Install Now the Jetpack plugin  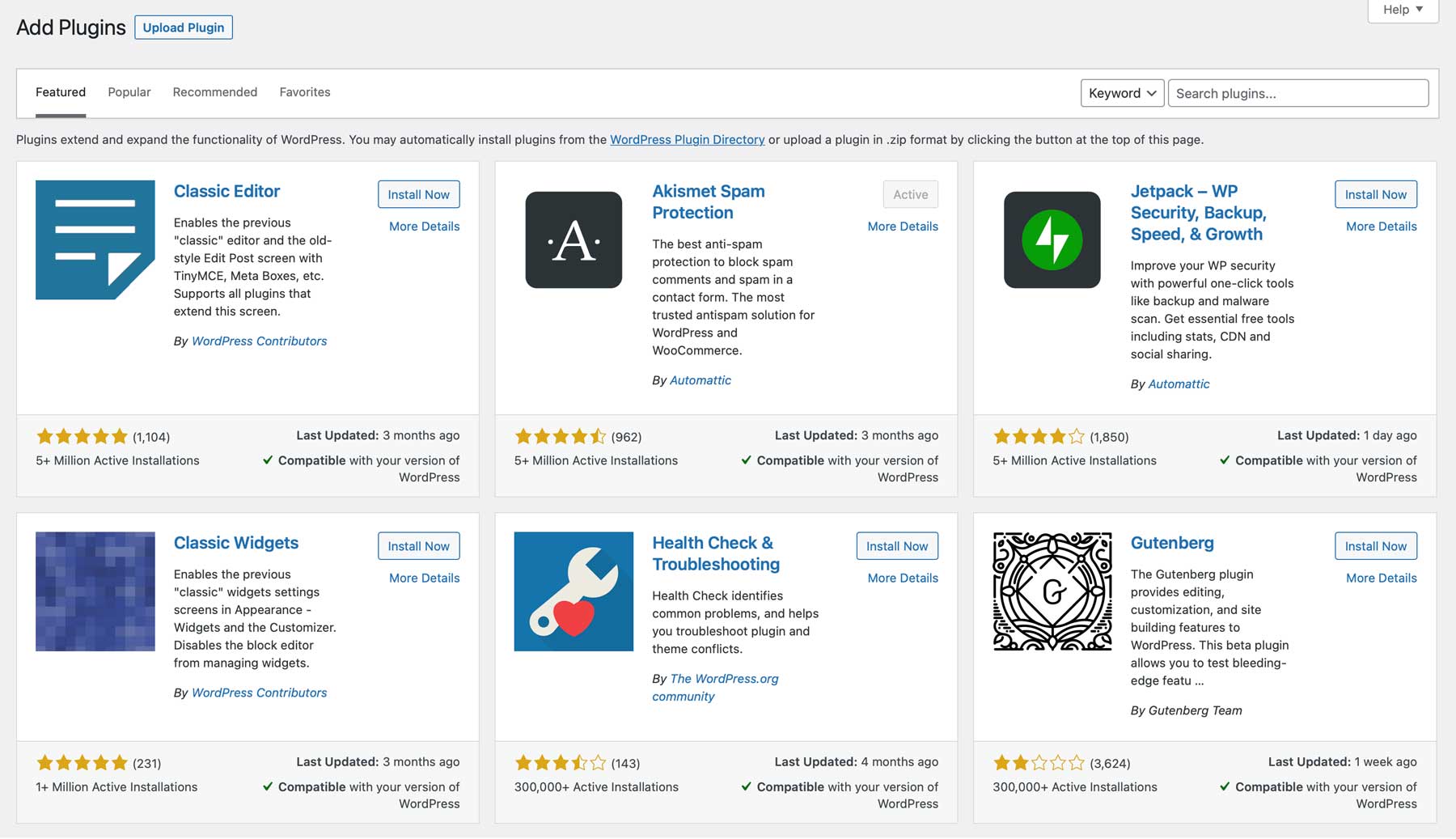pos(1375,194)
